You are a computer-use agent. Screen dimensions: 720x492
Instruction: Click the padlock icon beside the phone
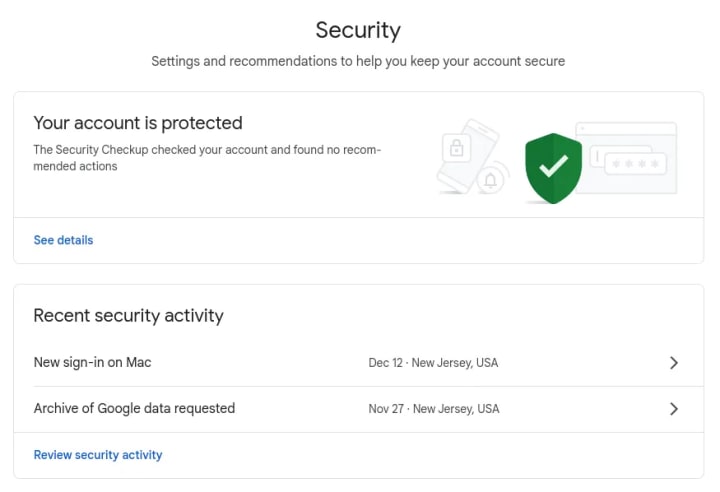(x=457, y=149)
